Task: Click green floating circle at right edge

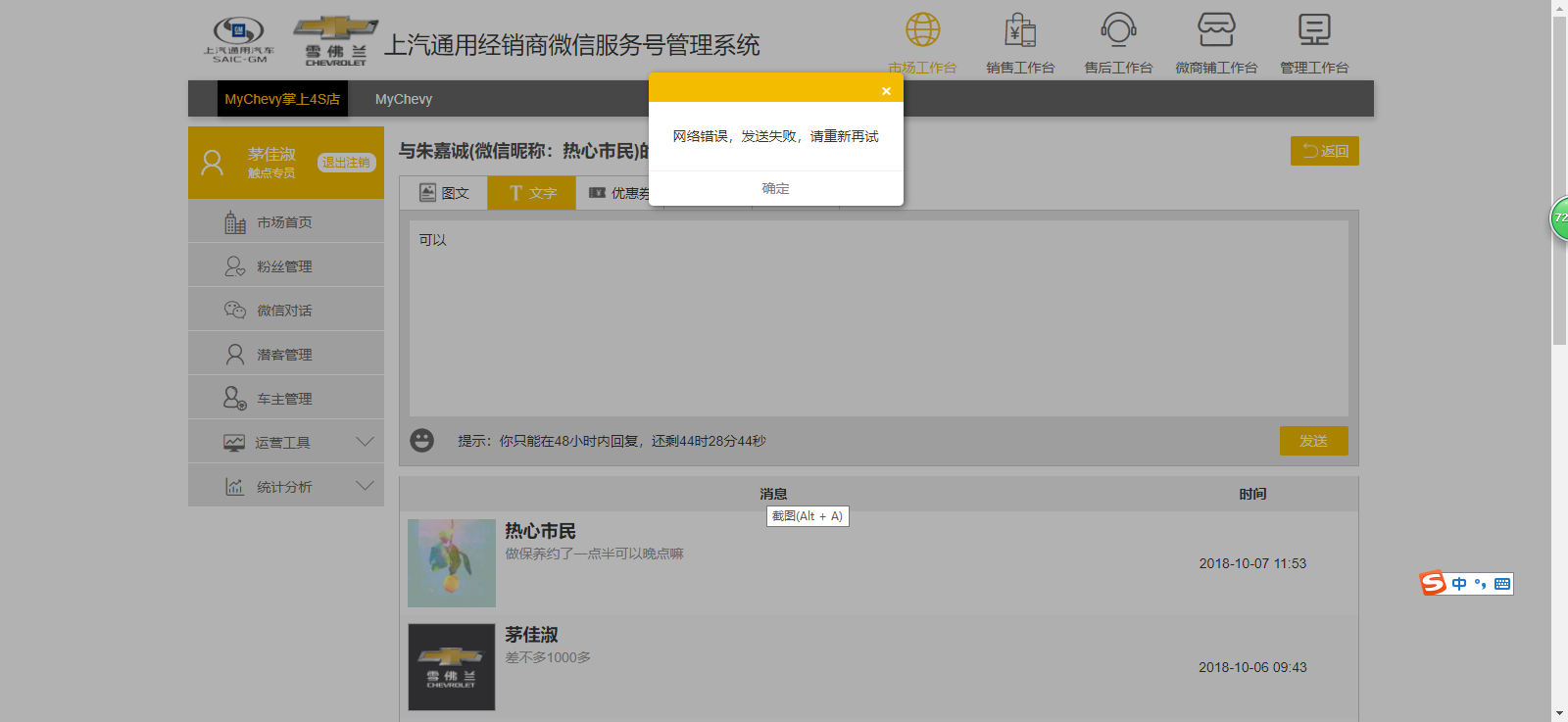Action: point(1559,218)
